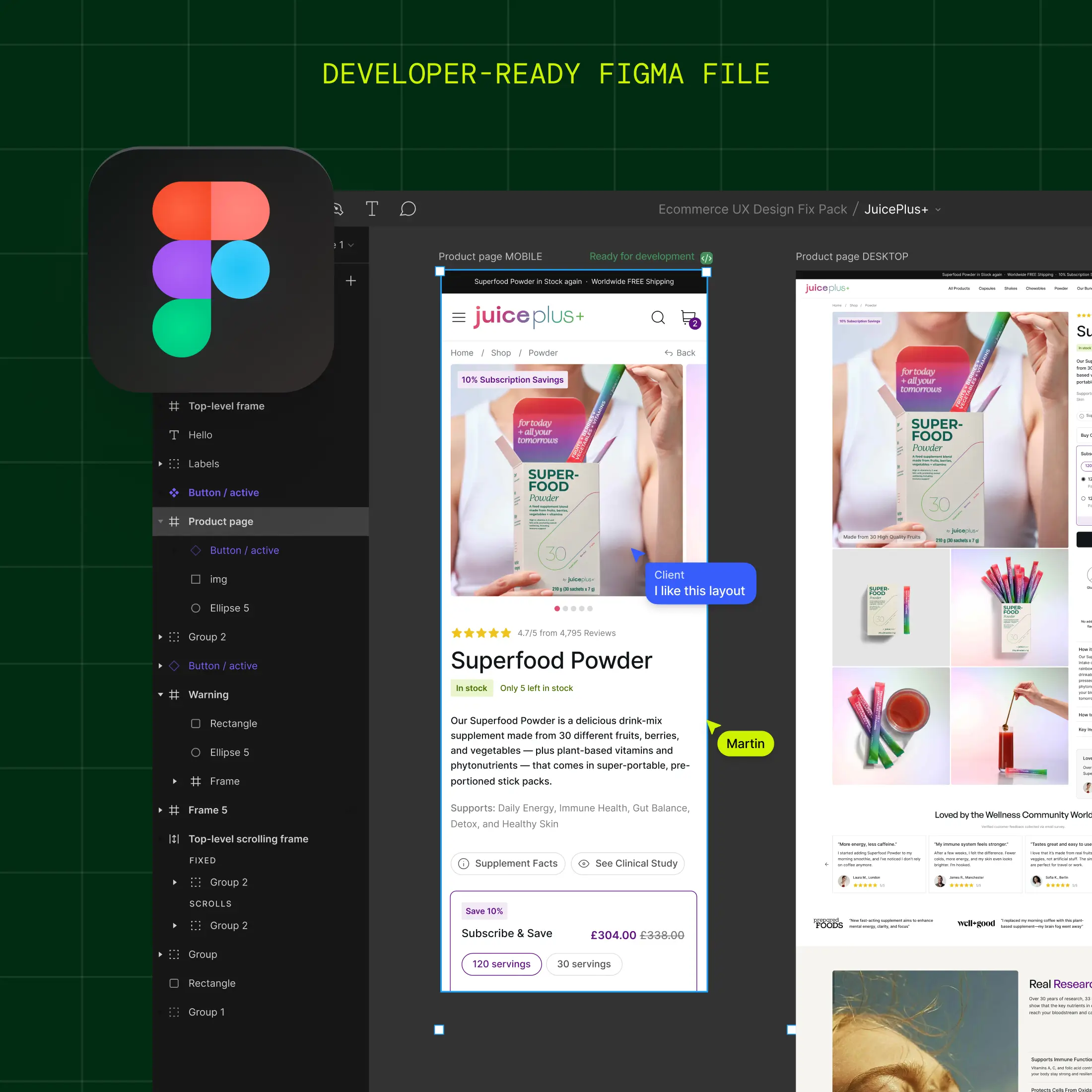This screenshot has width=1092, height=1092.
Task: Expand Group 2 under the SCROLLS section
Action: click(175, 925)
